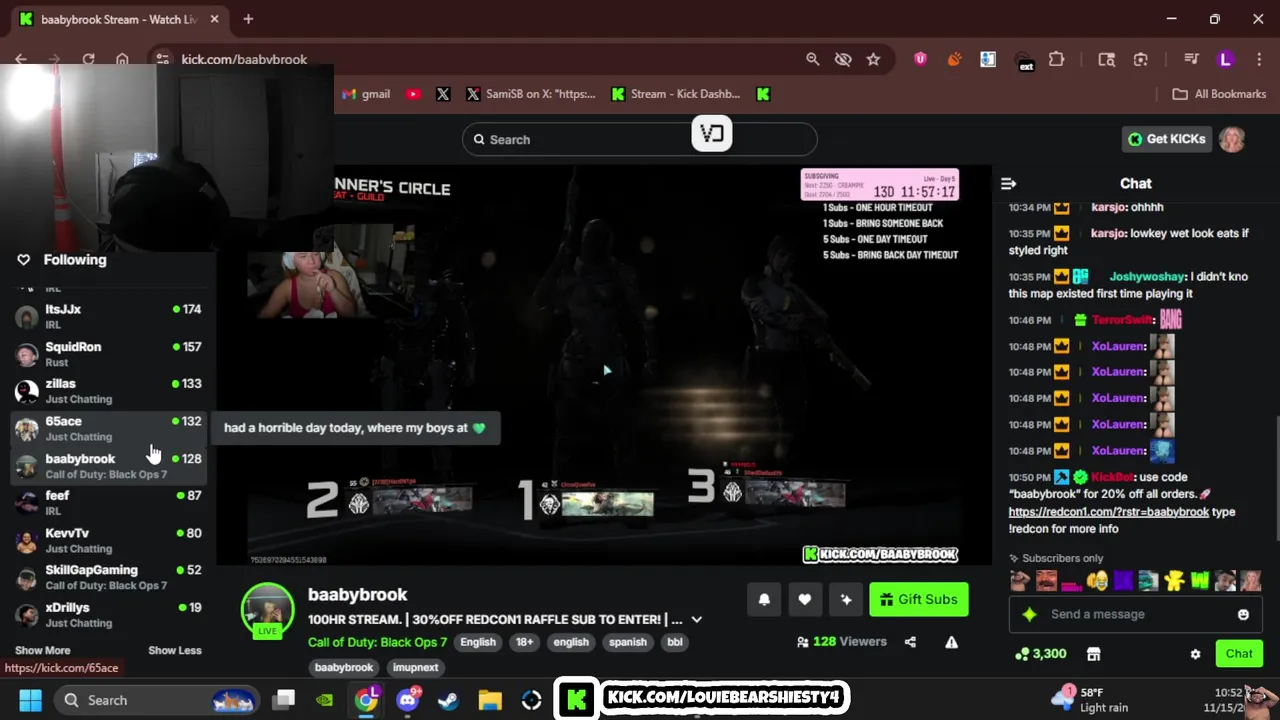This screenshot has width=1280, height=720.
Task: Bookmark this page with the star icon
Action: tap(873, 59)
